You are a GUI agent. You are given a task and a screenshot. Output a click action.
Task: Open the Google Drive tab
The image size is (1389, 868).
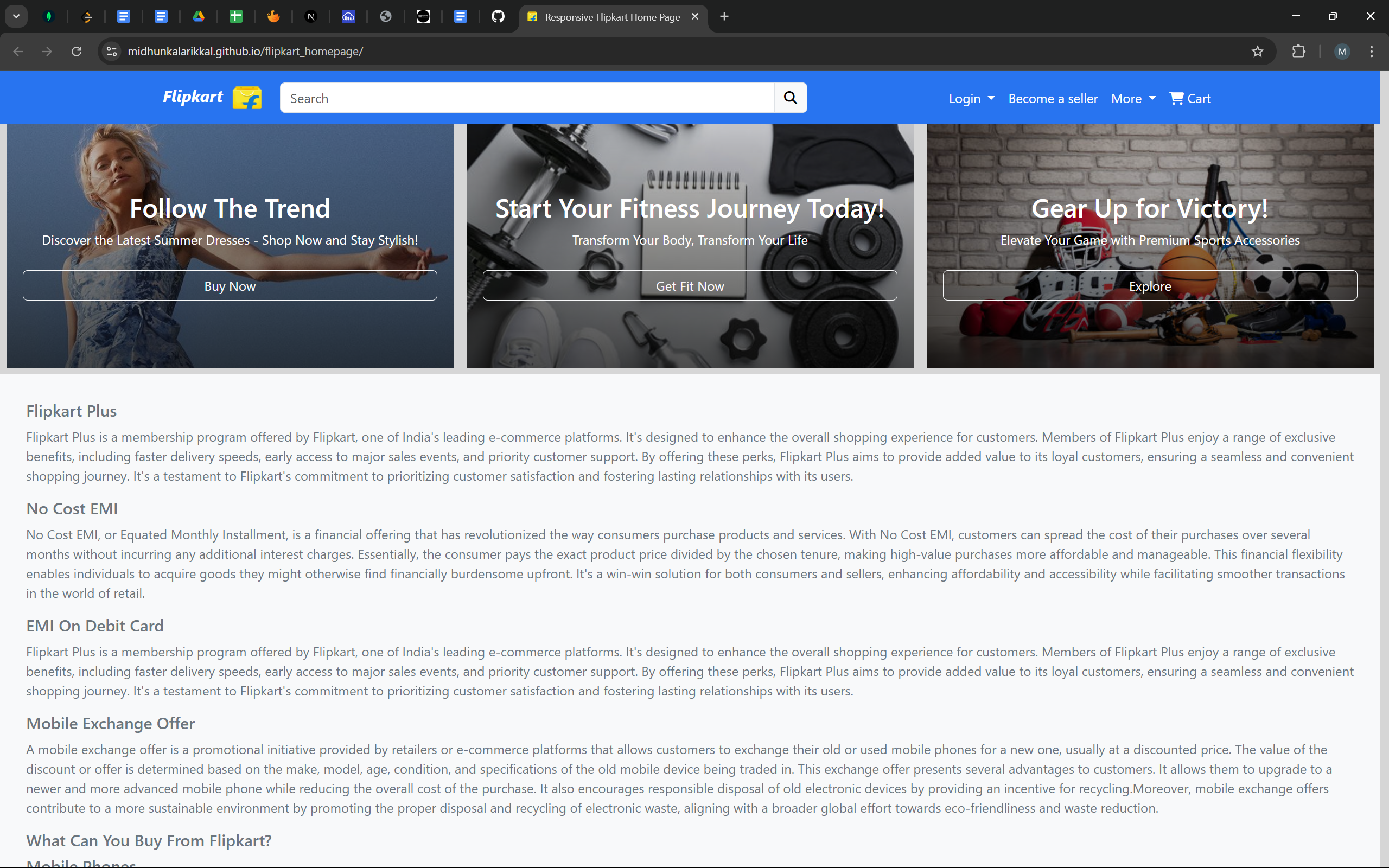199,17
